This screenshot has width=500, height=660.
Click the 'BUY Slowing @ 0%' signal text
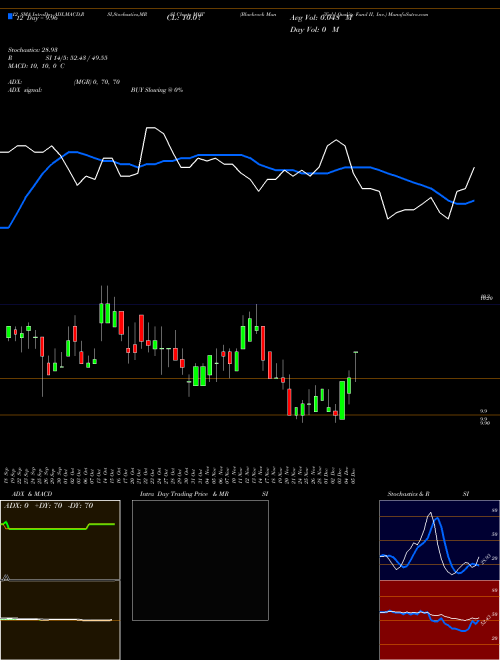(x=157, y=90)
